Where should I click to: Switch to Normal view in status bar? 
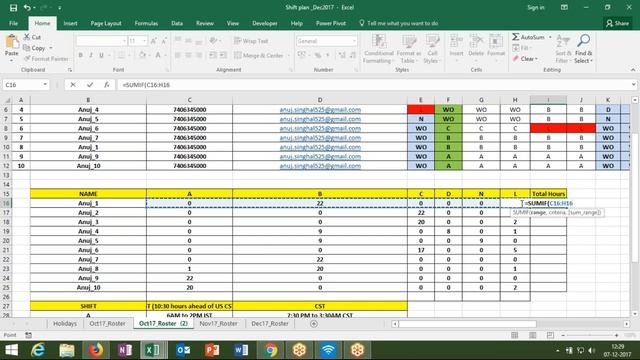coord(515,335)
